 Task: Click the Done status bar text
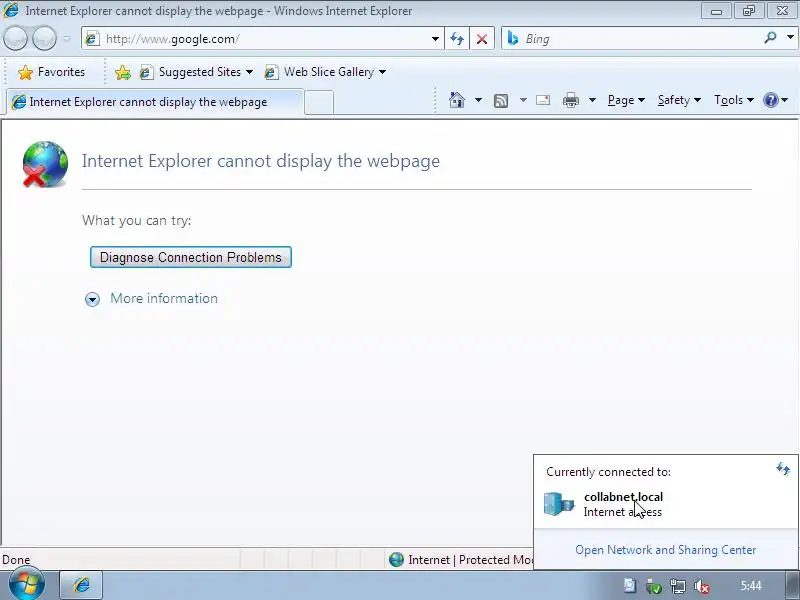click(x=16, y=560)
